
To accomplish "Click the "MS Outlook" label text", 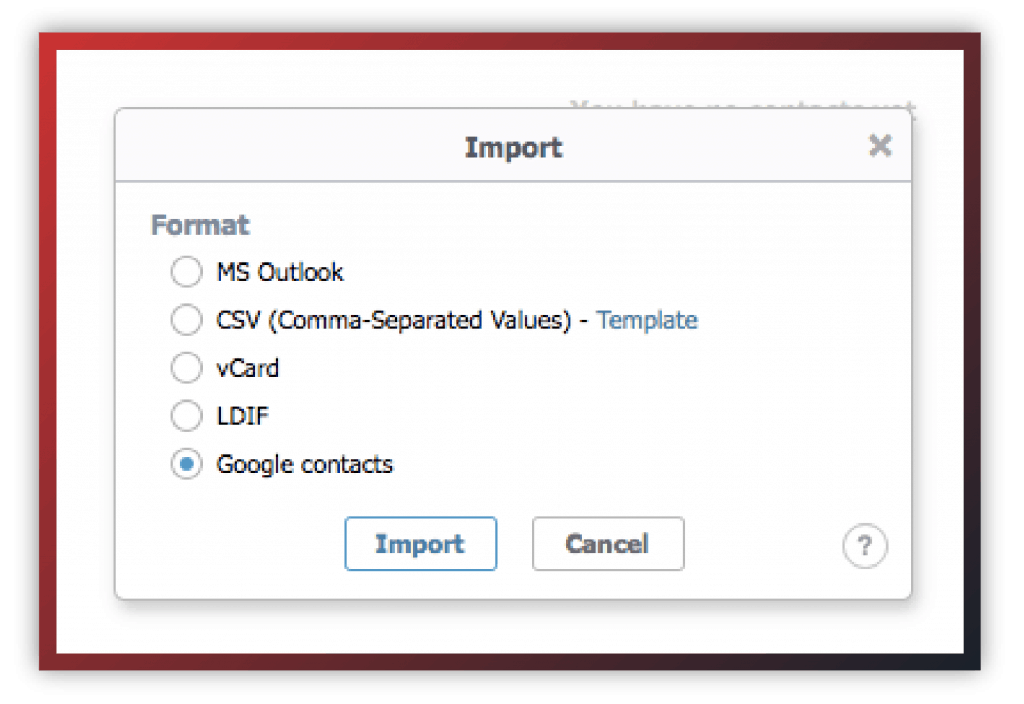I will tap(280, 272).
